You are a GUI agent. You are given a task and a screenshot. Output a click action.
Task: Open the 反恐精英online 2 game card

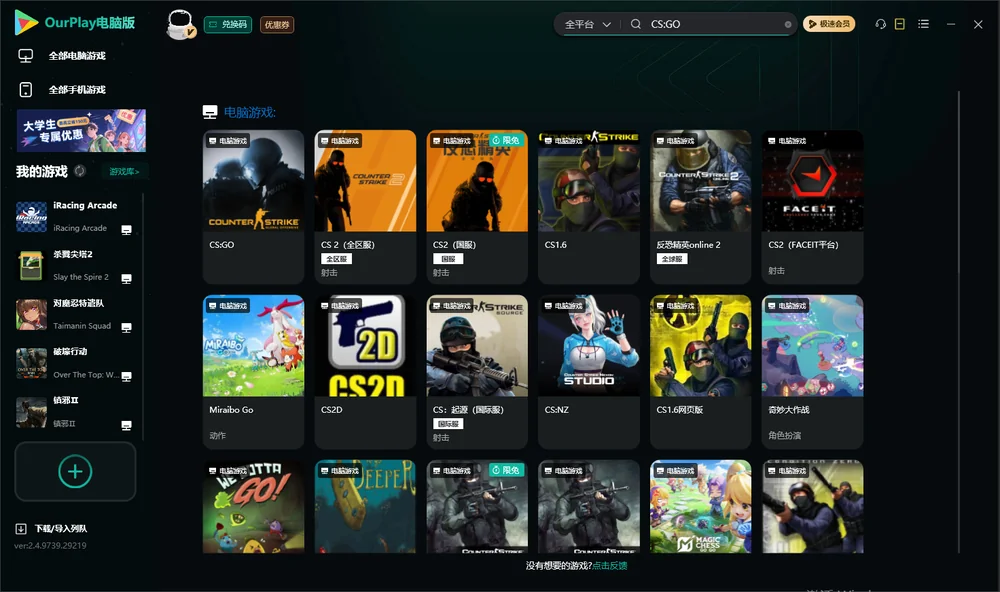point(700,207)
